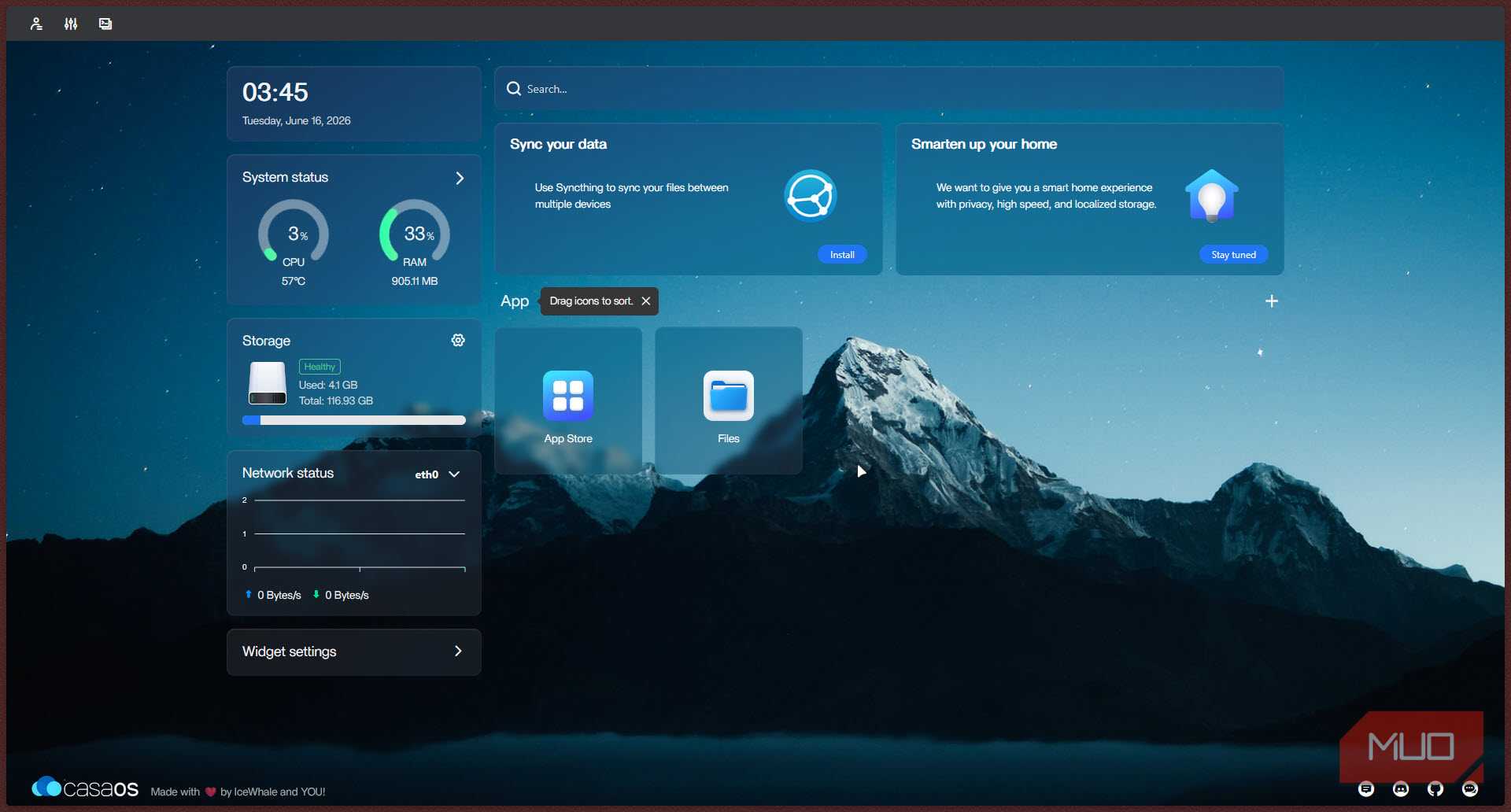Image resolution: width=1511 pixels, height=812 pixels.
Task: Click Made with love by IceWhale text
Action: point(238,792)
